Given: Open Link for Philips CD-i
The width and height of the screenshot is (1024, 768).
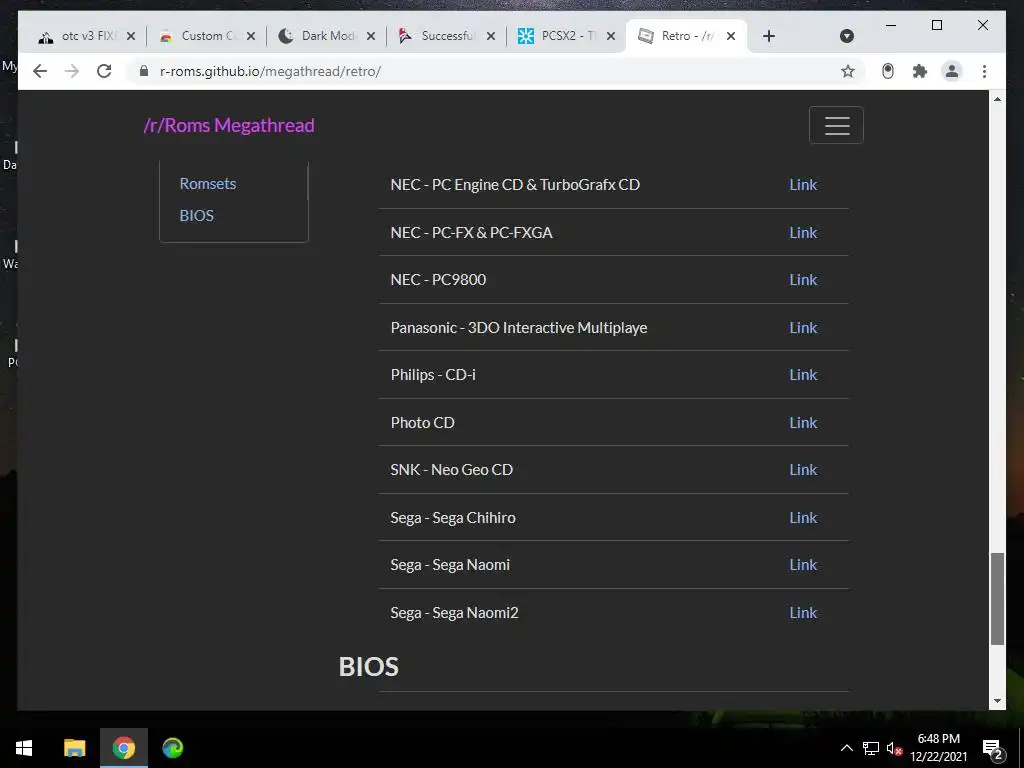Looking at the screenshot, I should point(803,375).
